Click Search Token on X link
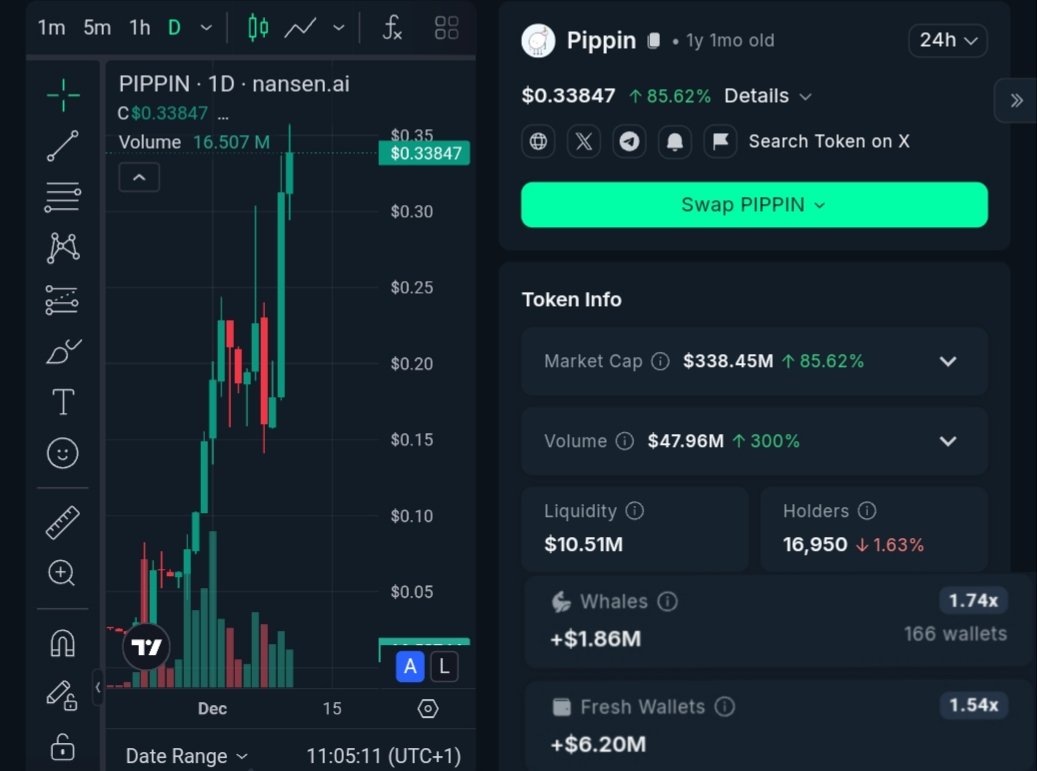Image resolution: width=1037 pixels, height=771 pixels. pos(828,141)
